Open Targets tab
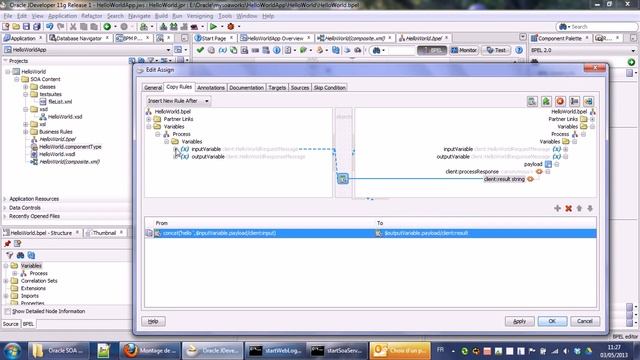This screenshot has height=360, width=640. click(x=277, y=88)
